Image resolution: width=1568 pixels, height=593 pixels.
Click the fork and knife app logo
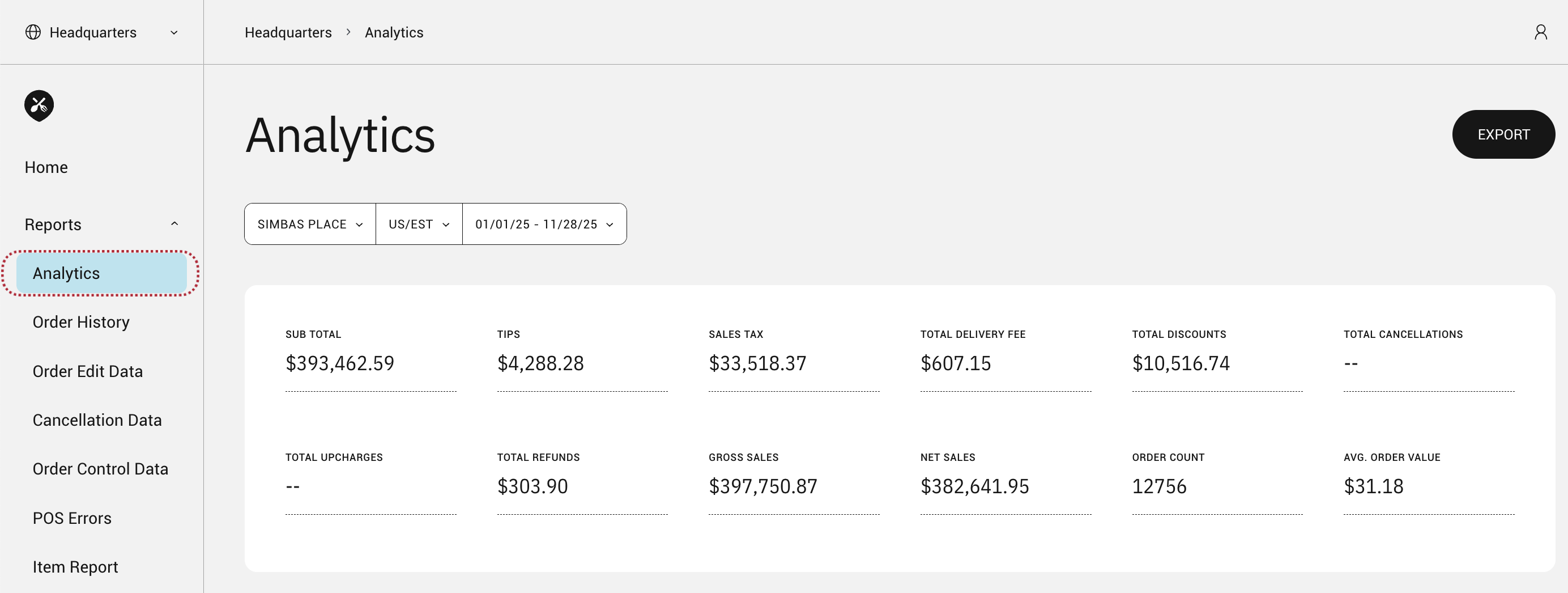[x=39, y=105]
